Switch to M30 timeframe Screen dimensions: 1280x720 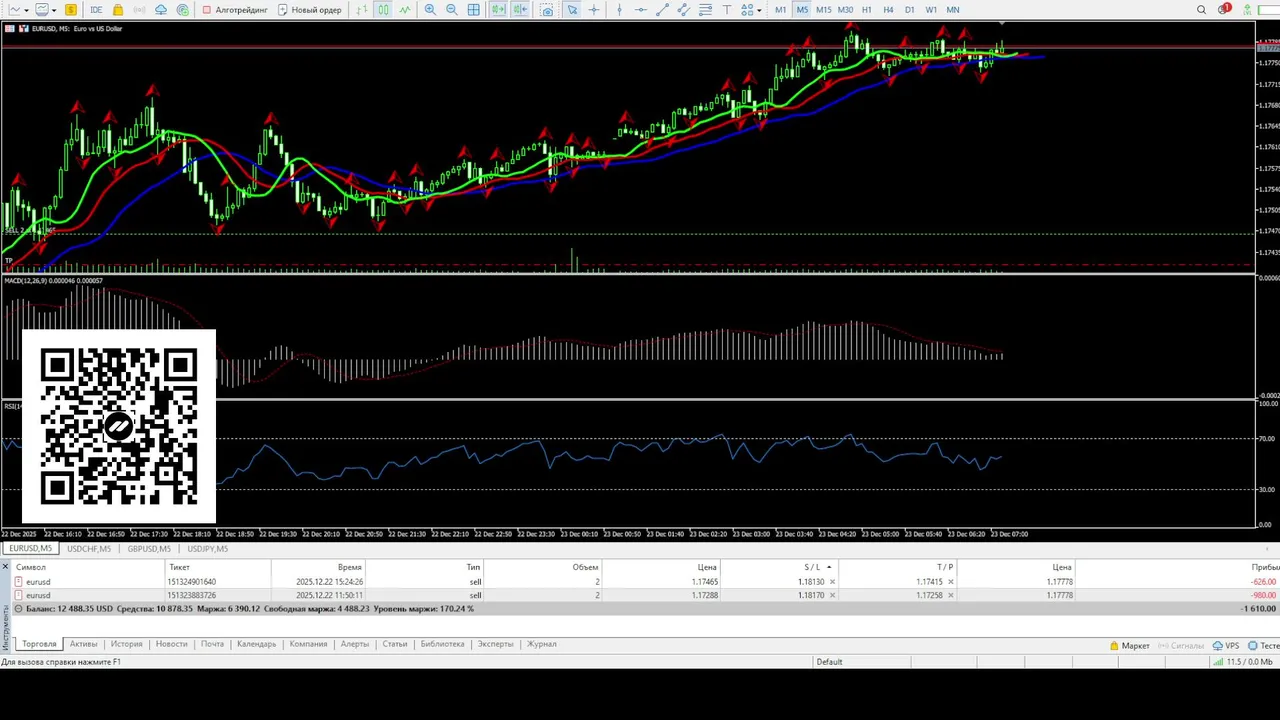point(845,10)
